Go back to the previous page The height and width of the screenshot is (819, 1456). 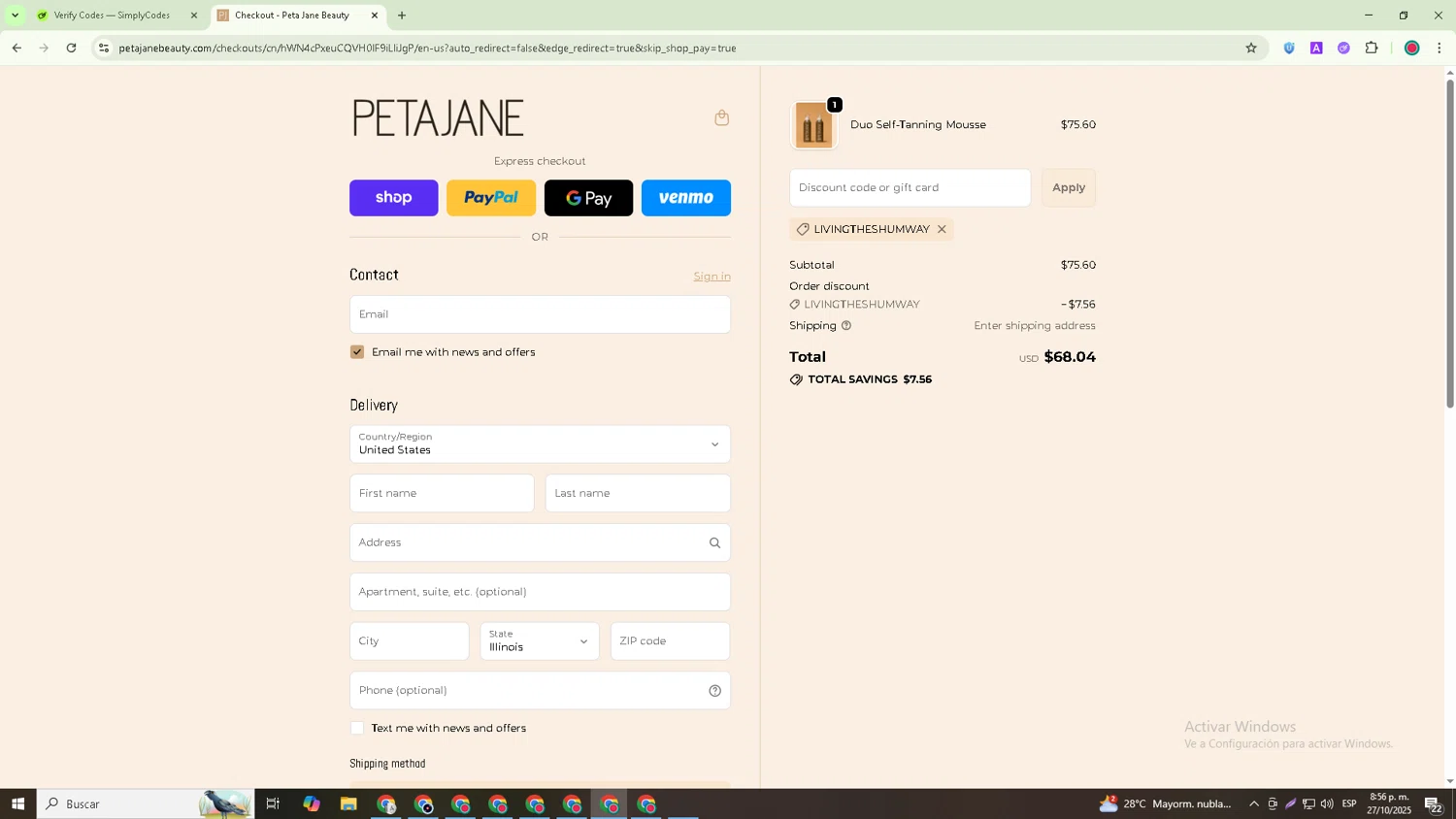(17, 48)
